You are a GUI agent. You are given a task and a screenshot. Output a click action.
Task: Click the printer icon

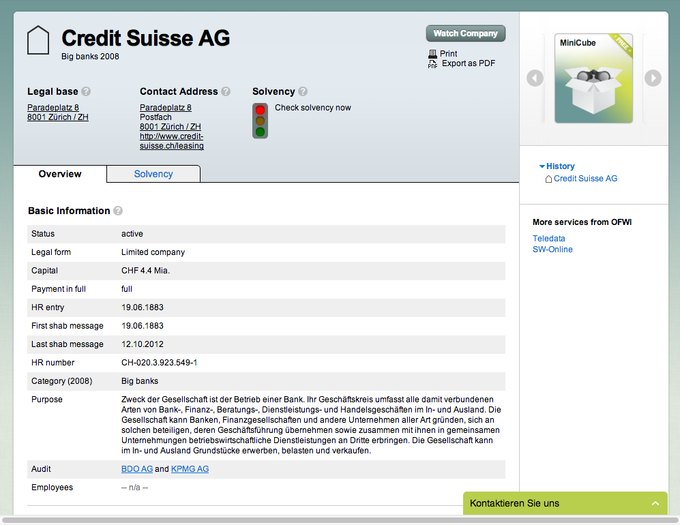432,53
